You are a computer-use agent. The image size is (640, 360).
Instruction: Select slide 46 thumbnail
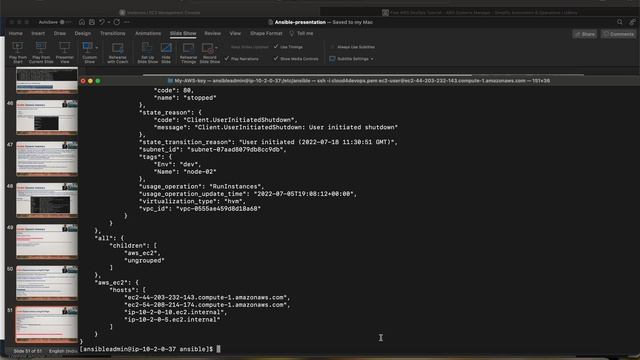47,118
